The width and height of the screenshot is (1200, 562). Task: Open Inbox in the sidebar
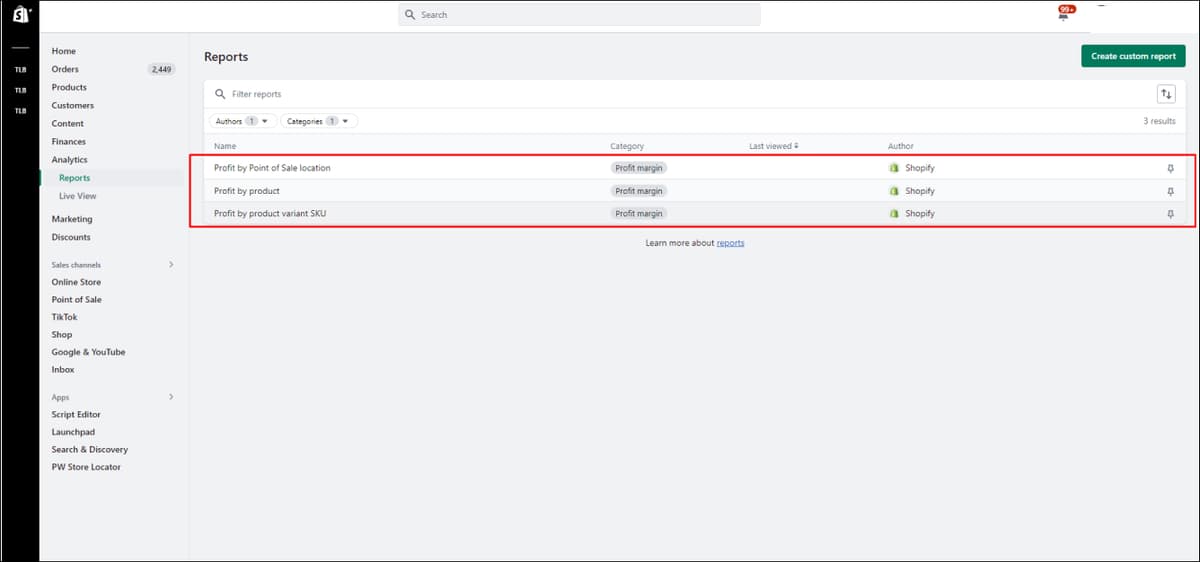click(x=63, y=370)
